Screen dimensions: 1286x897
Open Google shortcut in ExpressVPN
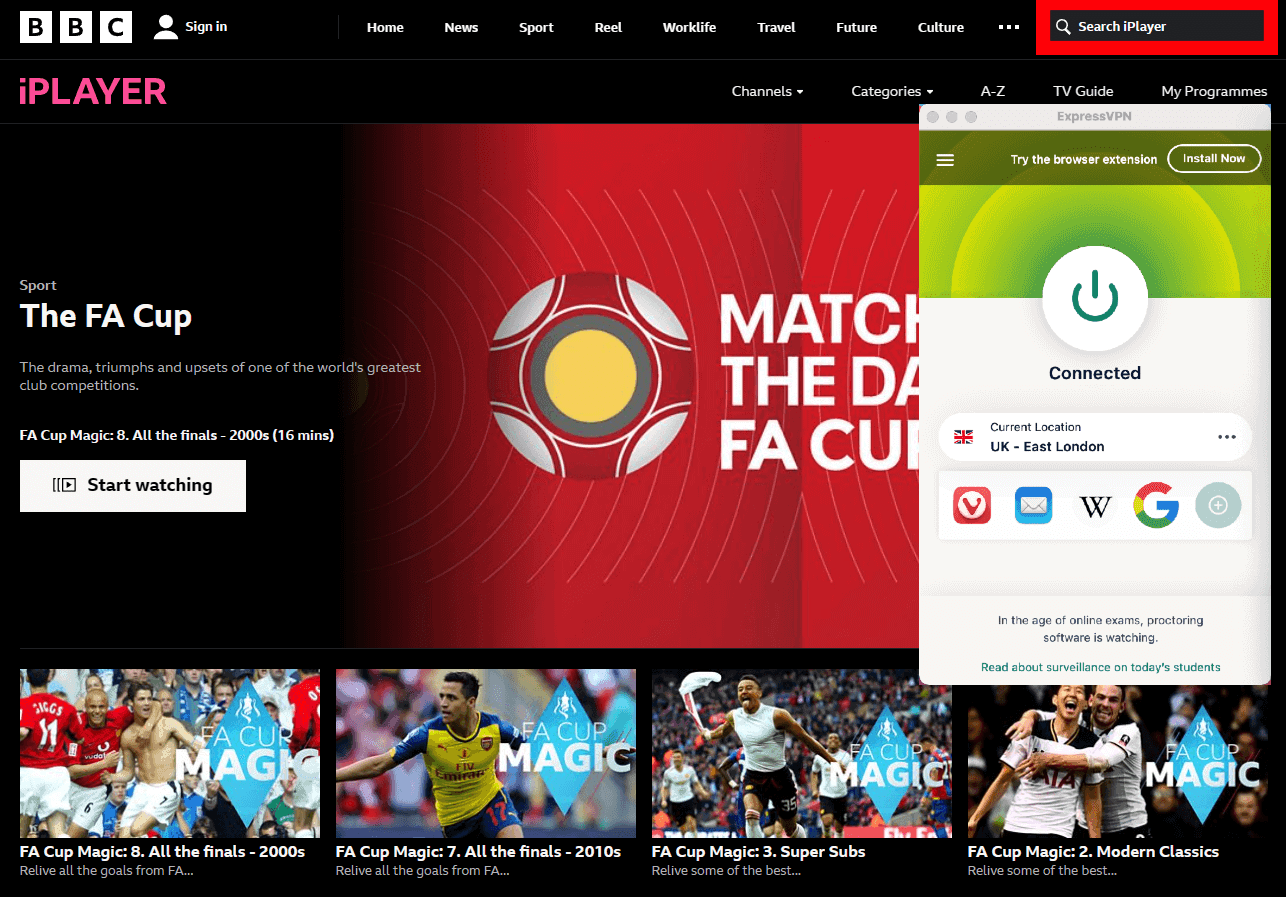click(x=1156, y=506)
